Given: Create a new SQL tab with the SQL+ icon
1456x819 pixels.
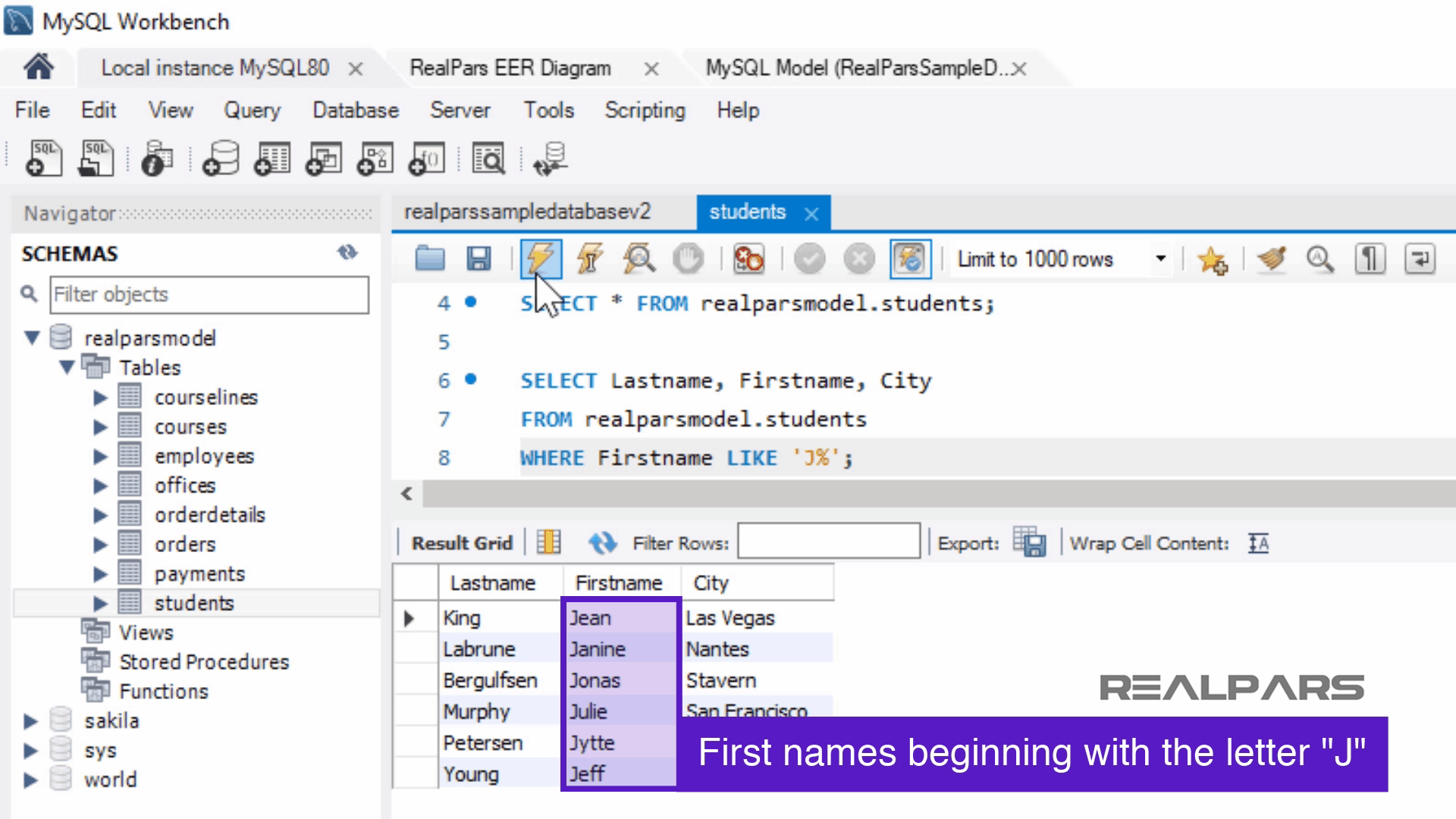Looking at the screenshot, I should coord(43,158).
